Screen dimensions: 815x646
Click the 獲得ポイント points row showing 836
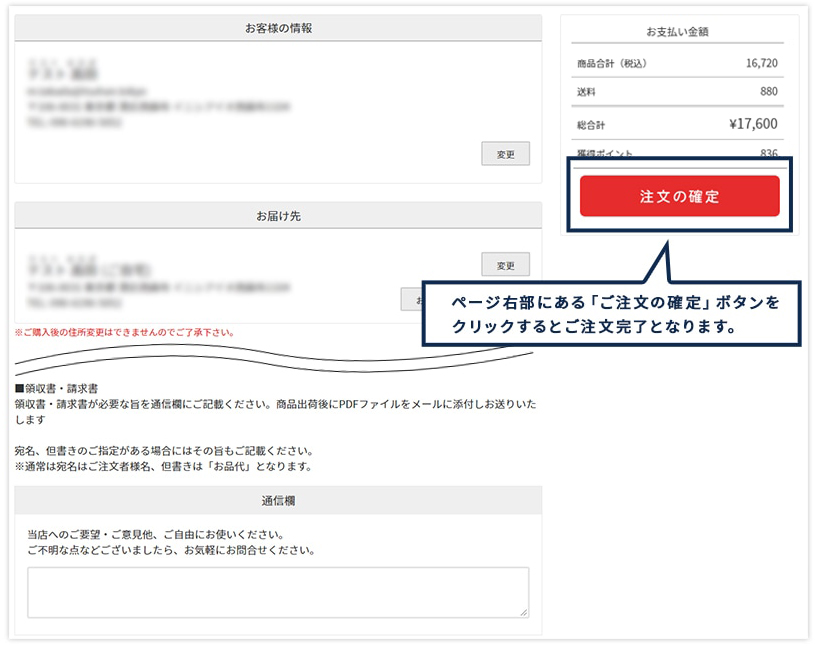click(x=676, y=152)
